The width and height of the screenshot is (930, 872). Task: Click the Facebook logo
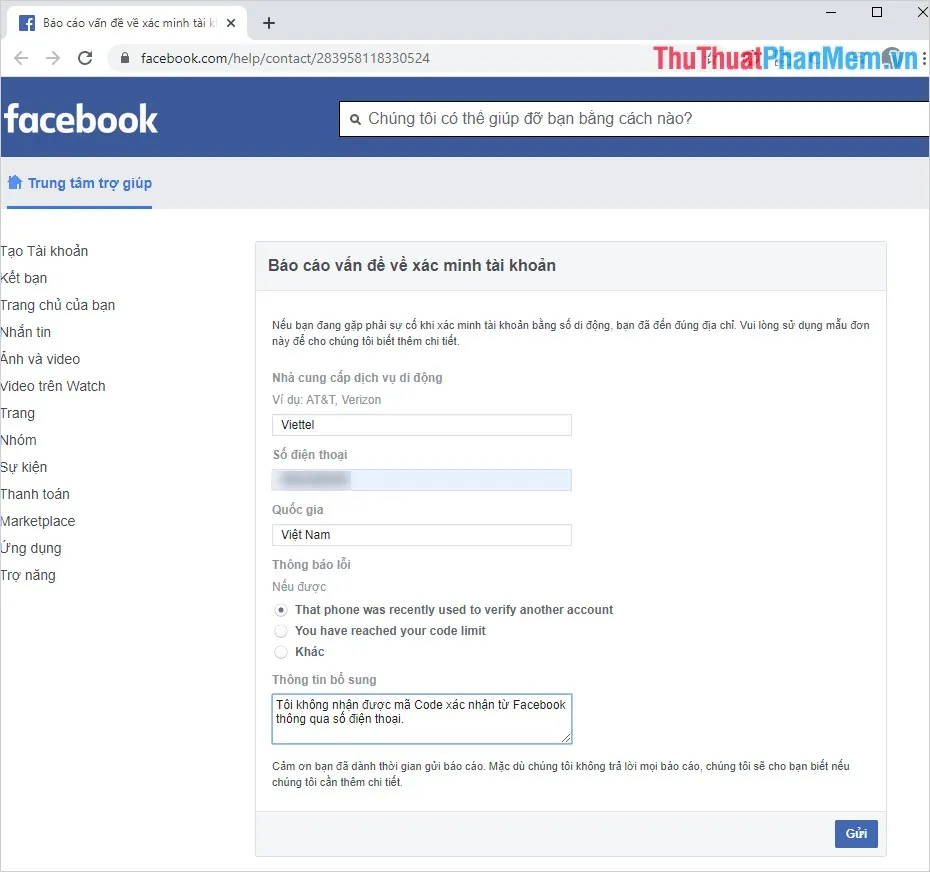81,118
